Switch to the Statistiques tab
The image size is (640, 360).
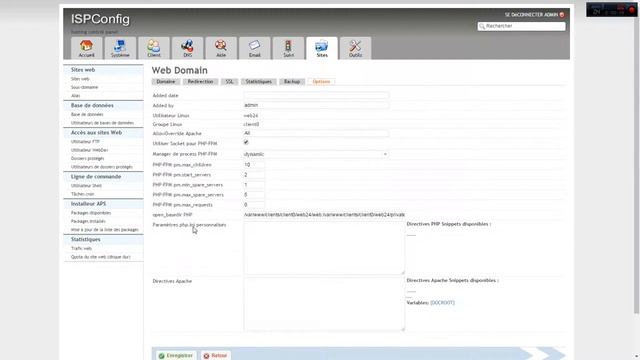[258, 82]
